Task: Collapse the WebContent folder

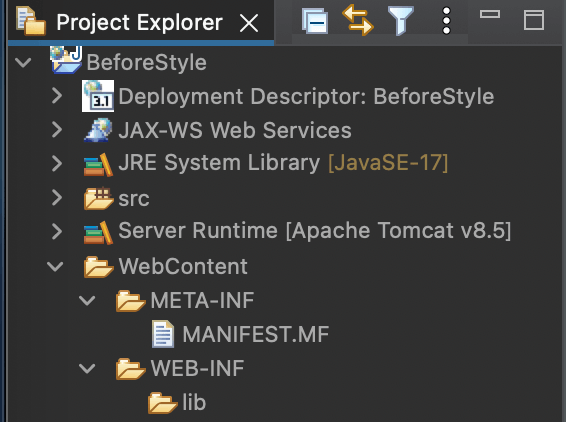Action: pos(55,266)
